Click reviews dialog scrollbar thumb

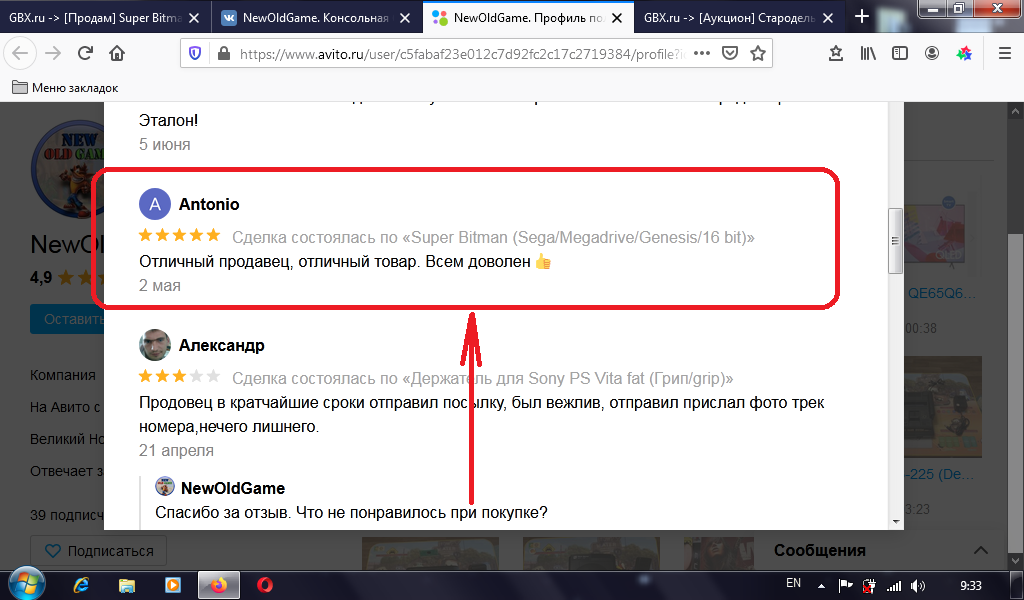(895, 241)
